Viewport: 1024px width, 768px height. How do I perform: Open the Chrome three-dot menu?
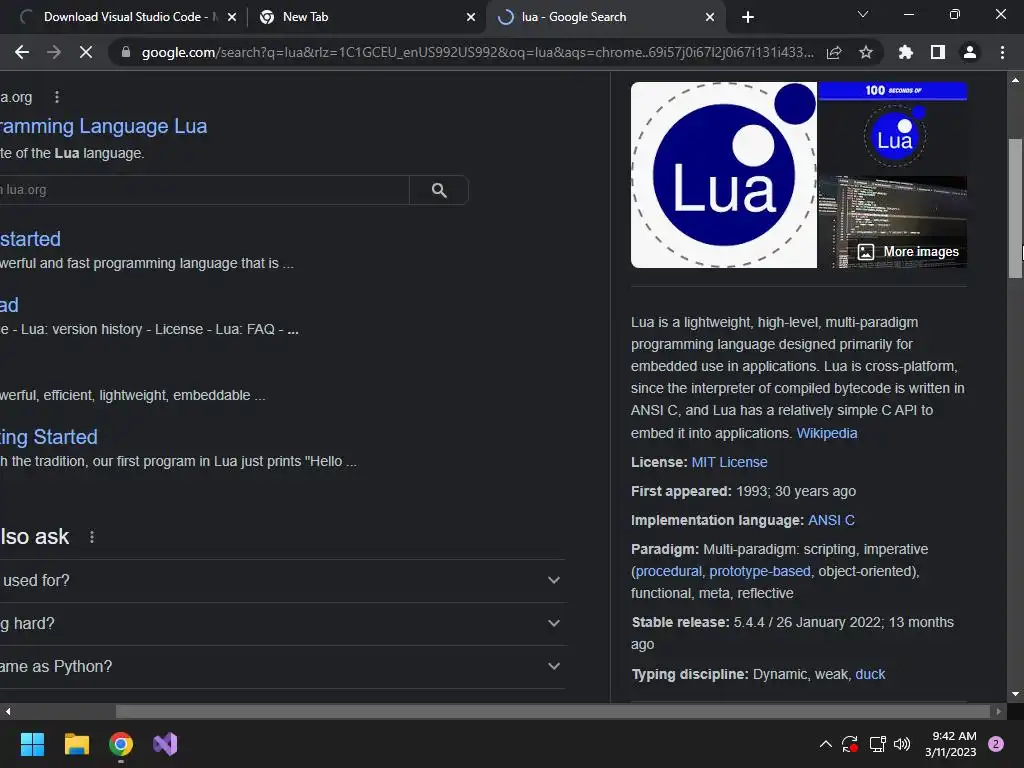tap(1002, 52)
